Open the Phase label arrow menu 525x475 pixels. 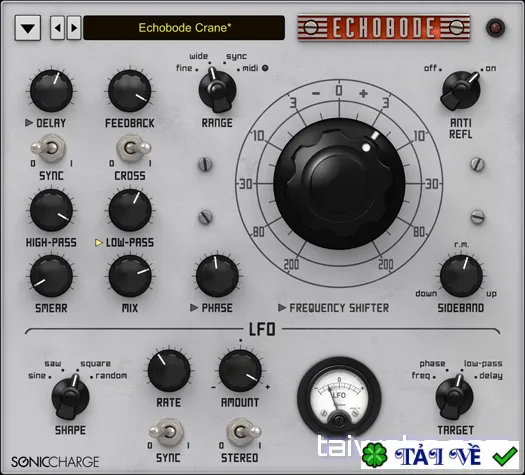coord(194,308)
